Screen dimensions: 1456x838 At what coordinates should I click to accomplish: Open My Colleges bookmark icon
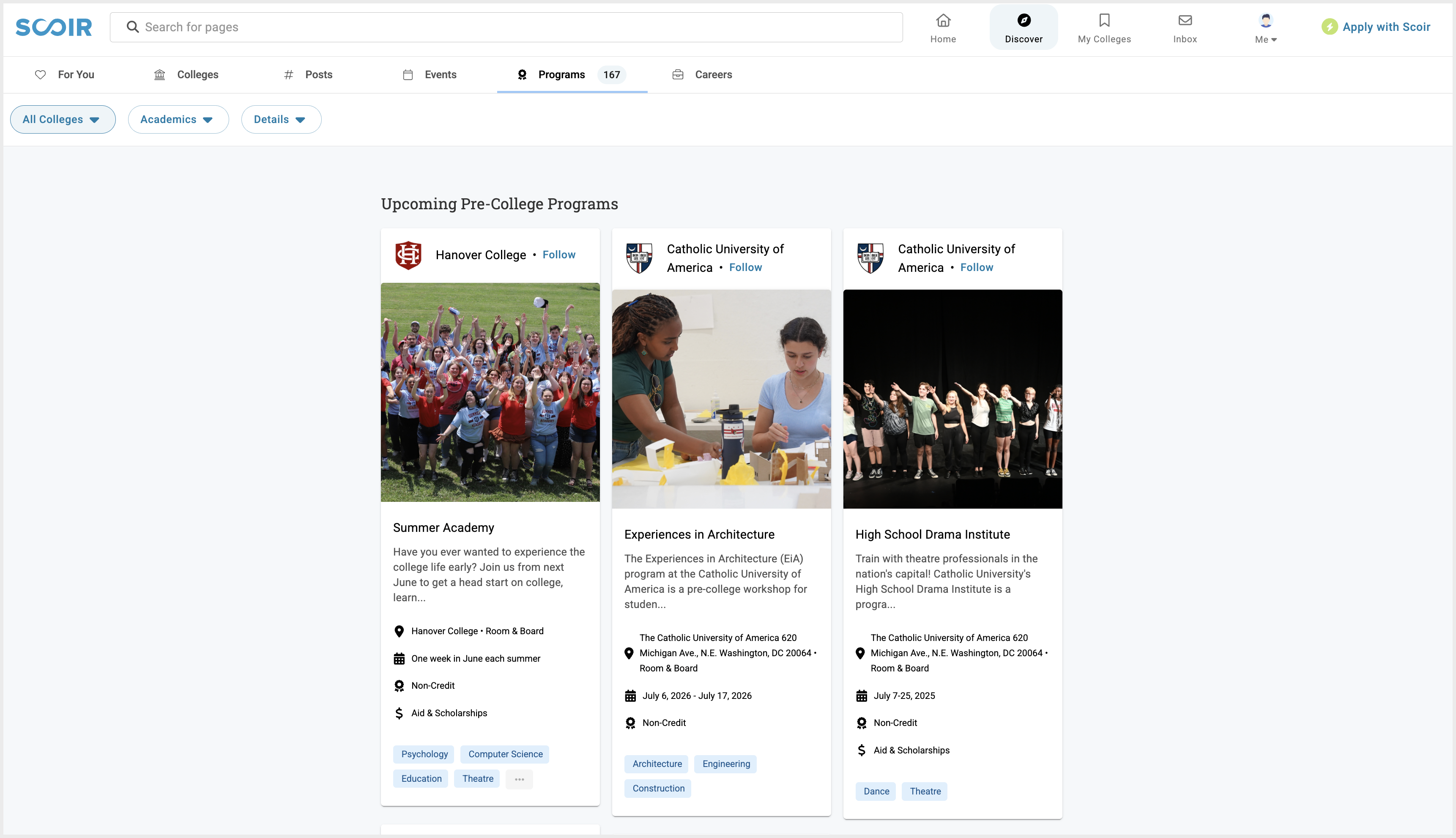click(x=1104, y=21)
